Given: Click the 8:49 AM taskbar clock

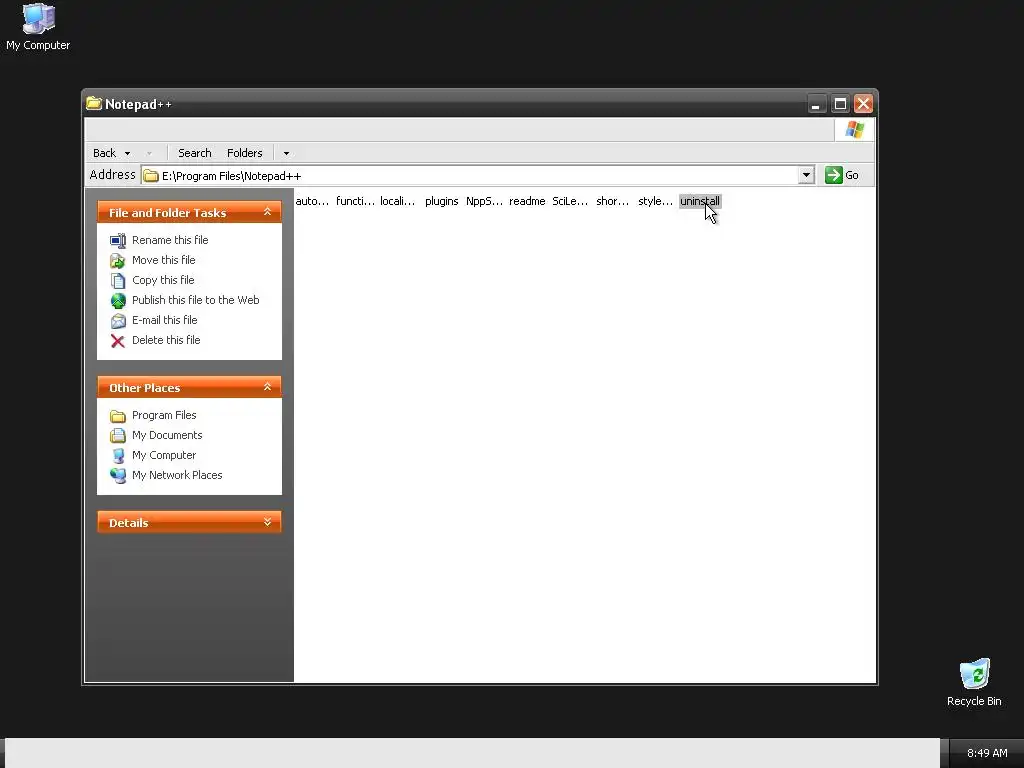Looking at the screenshot, I should click(x=987, y=753).
